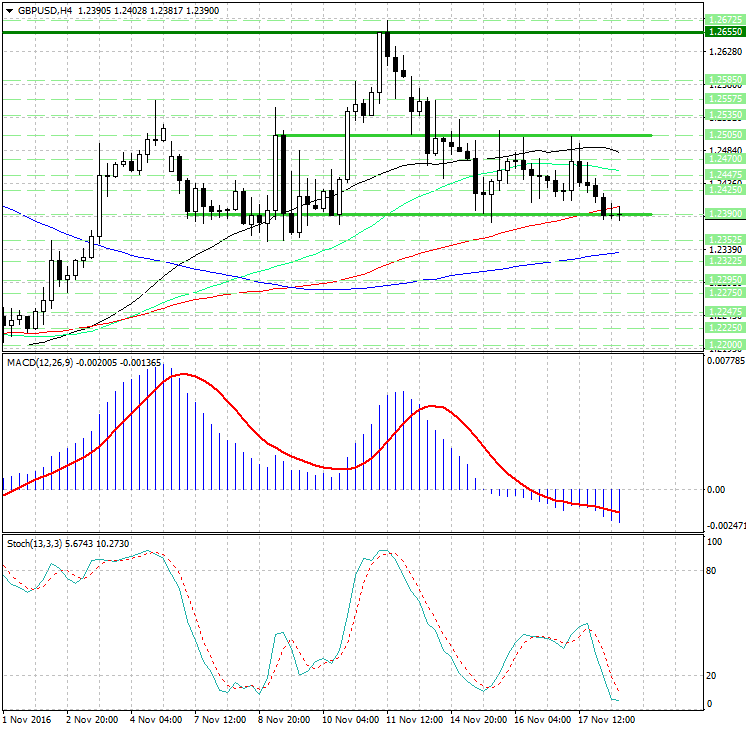Click the 4 Nov 04:00 time axis label
Viewport: 746px width, 731px height.
click(156, 719)
